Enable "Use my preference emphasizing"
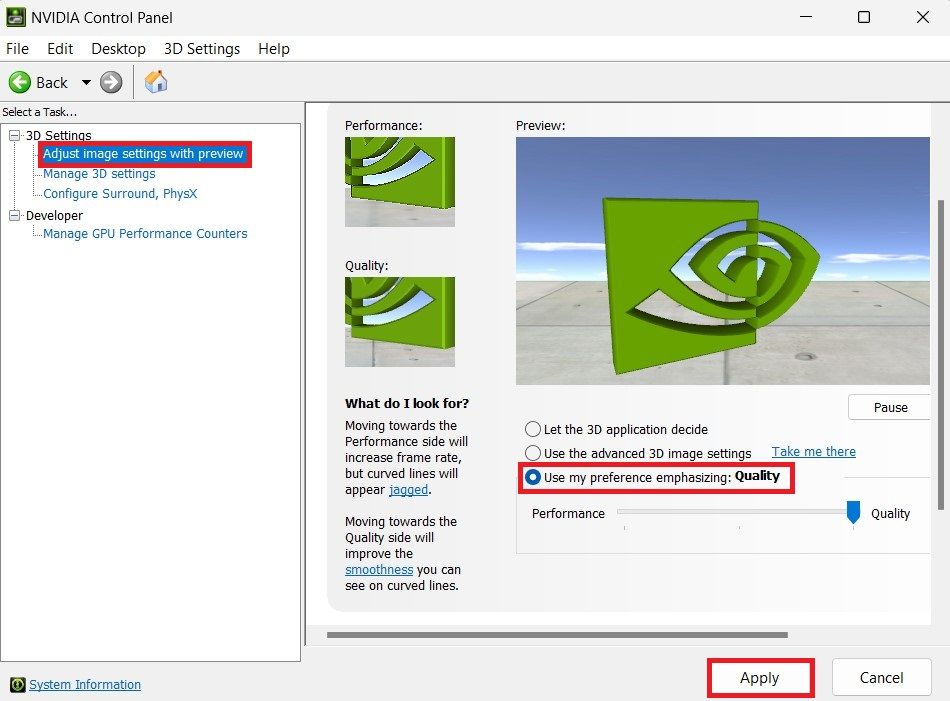The width and height of the screenshot is (950, 701). [x=532, y=477]
